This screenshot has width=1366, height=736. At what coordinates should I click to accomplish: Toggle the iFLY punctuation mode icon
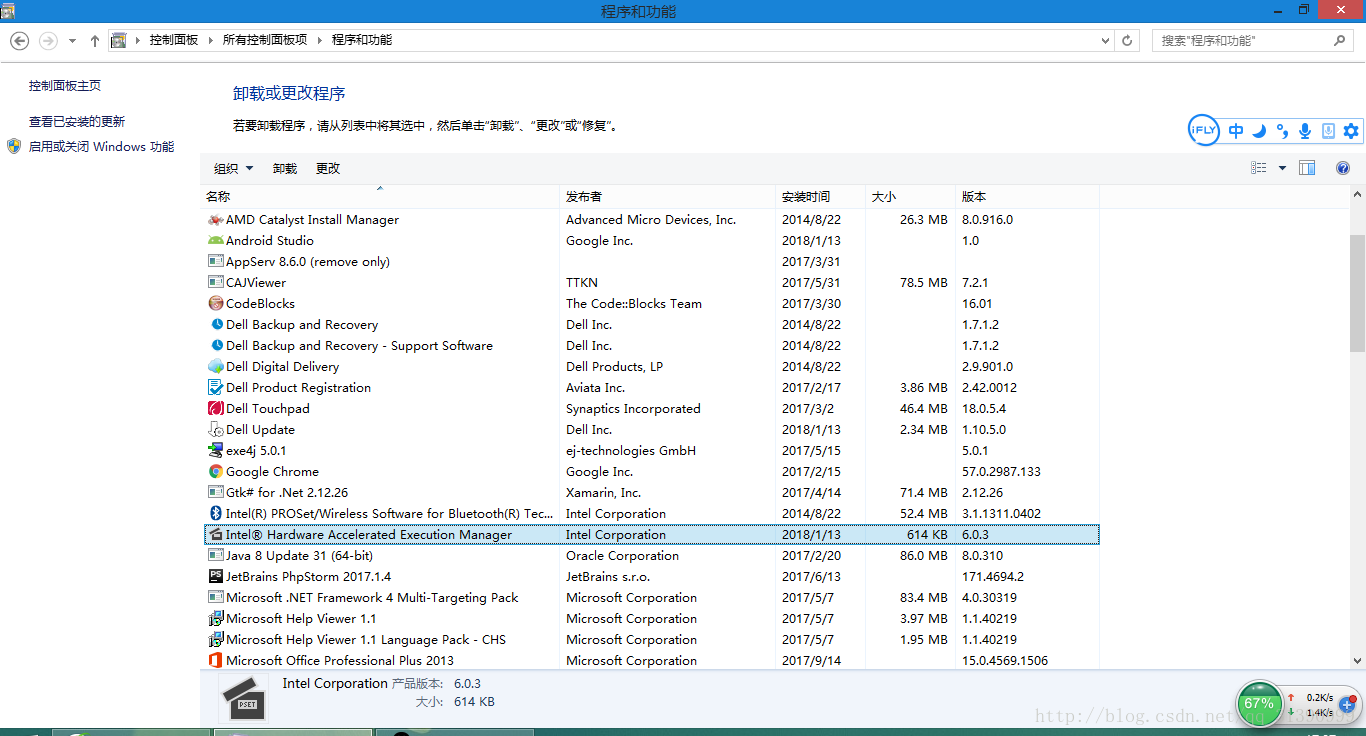[1283, 131]
